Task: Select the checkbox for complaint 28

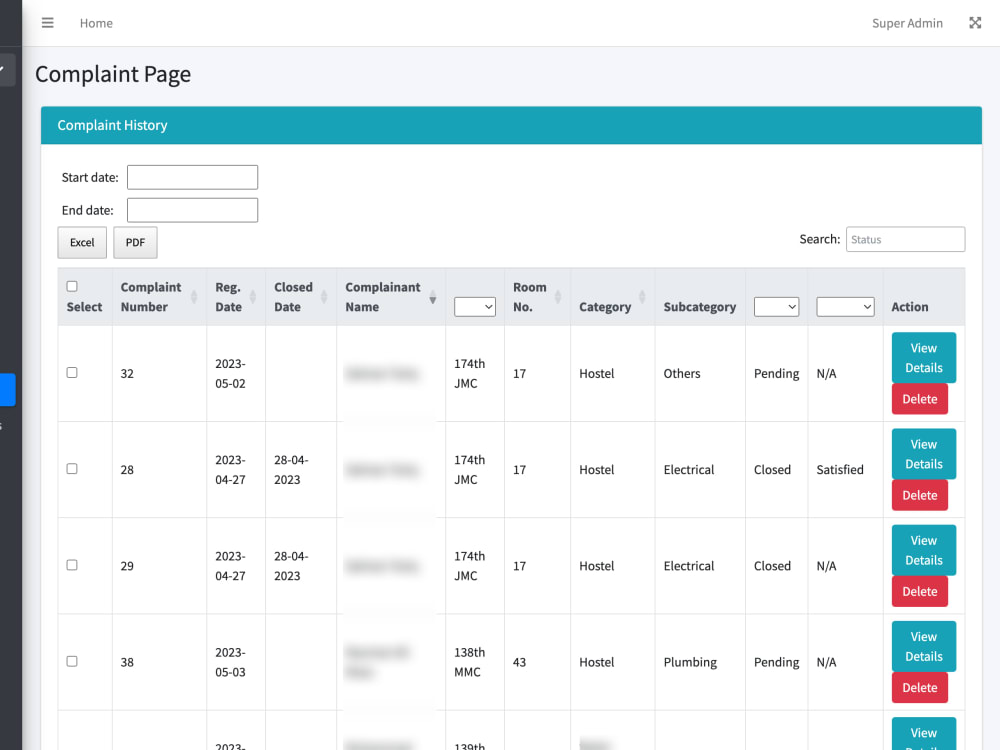Action: [72, 469]
